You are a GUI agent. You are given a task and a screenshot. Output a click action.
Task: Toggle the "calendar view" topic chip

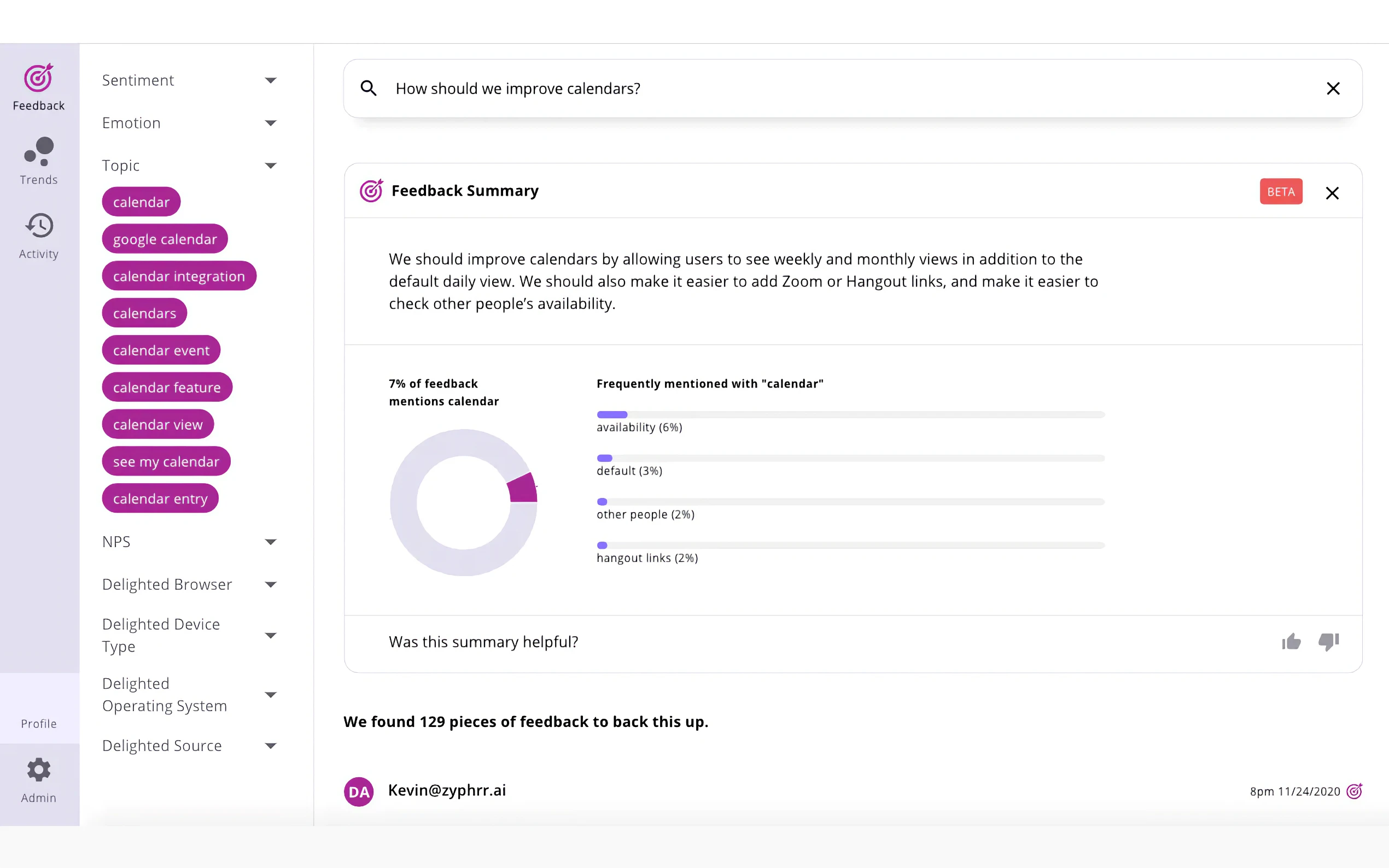point(158,424)
